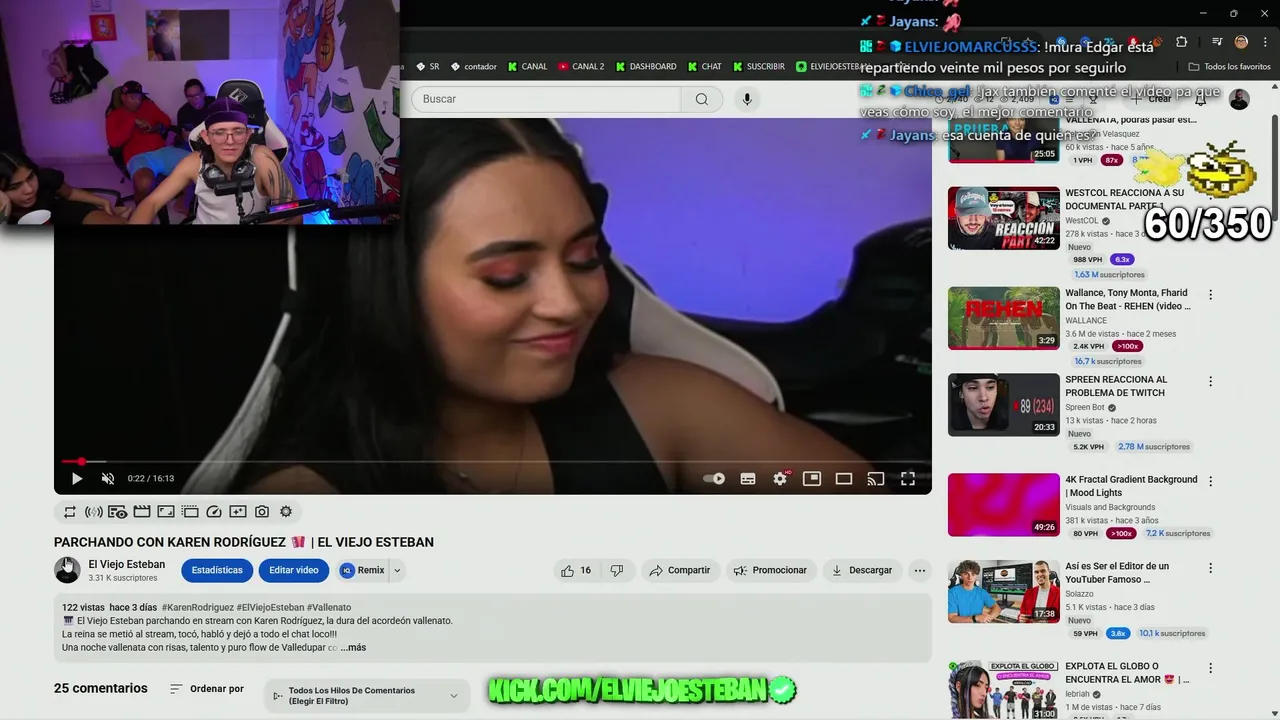The height and width of the screenshot is (720, 1280).
Task: Expand description with ...más link
Action: pos(353,648)
